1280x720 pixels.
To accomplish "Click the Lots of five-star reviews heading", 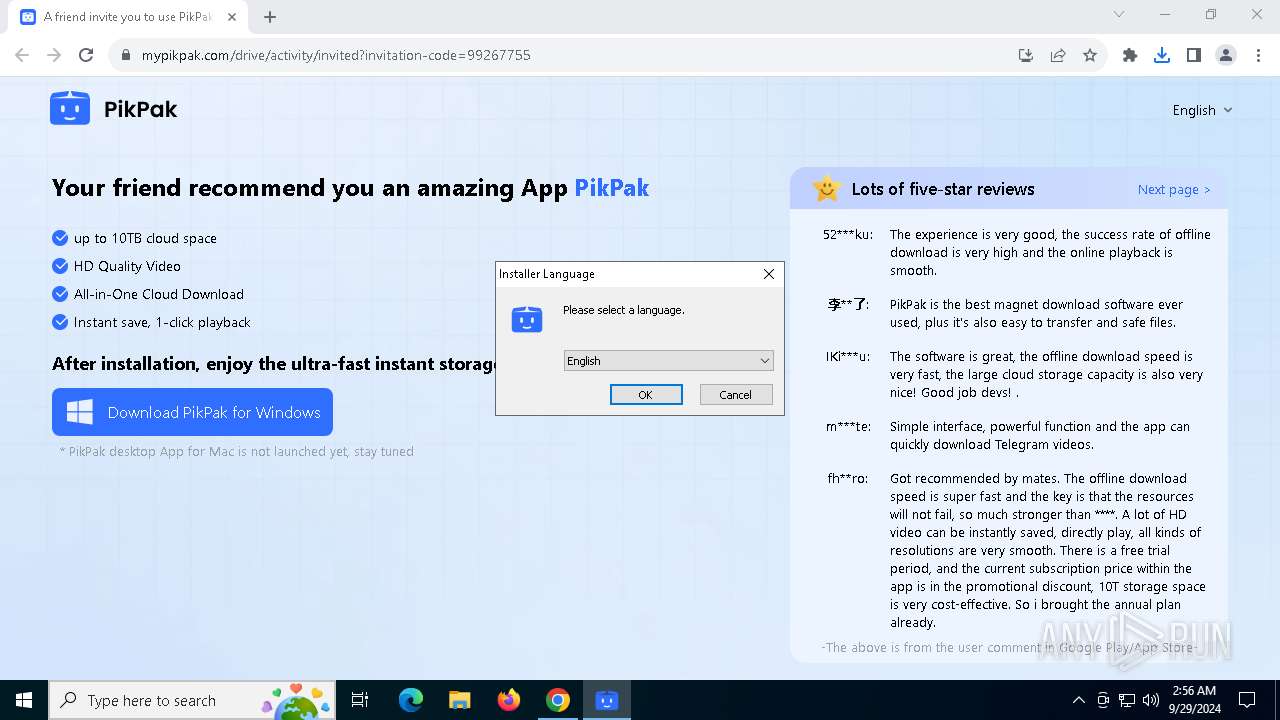I will click(943, 189).
